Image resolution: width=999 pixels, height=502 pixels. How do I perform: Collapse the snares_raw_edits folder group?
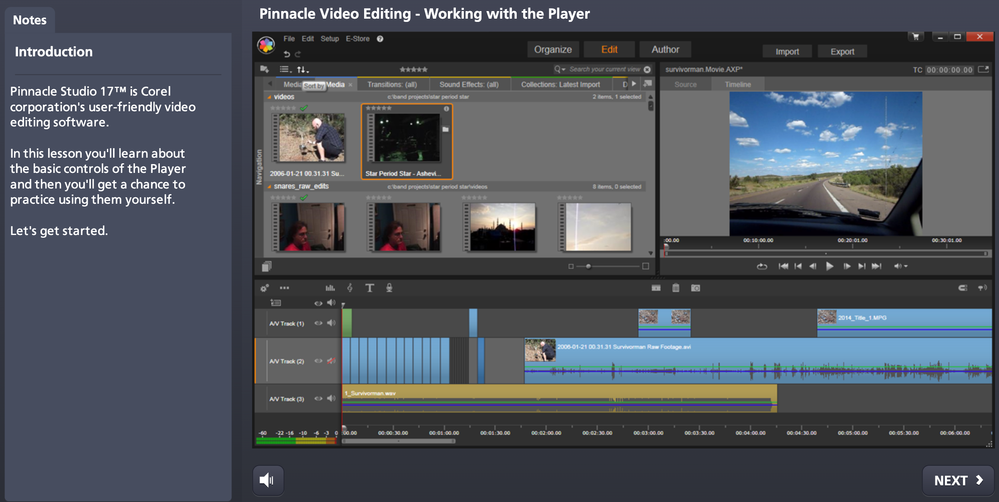(x=269, y=186)
